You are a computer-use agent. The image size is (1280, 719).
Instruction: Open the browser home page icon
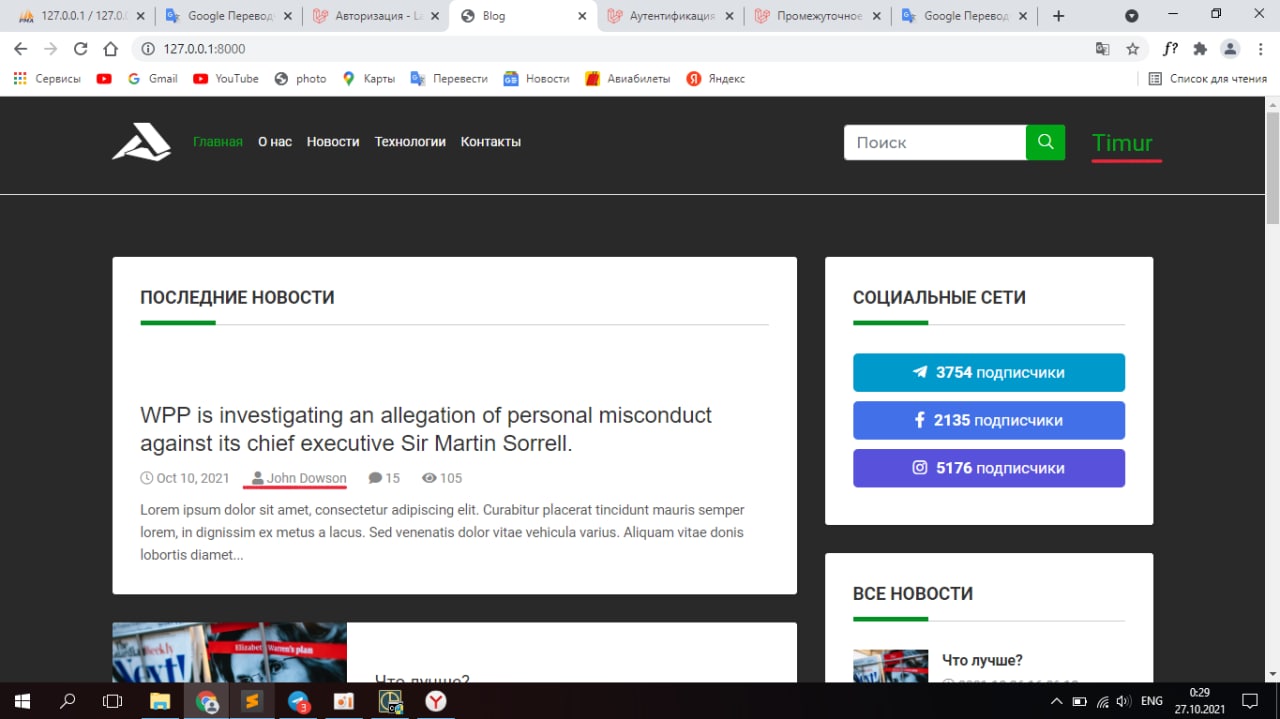(112, 48)
